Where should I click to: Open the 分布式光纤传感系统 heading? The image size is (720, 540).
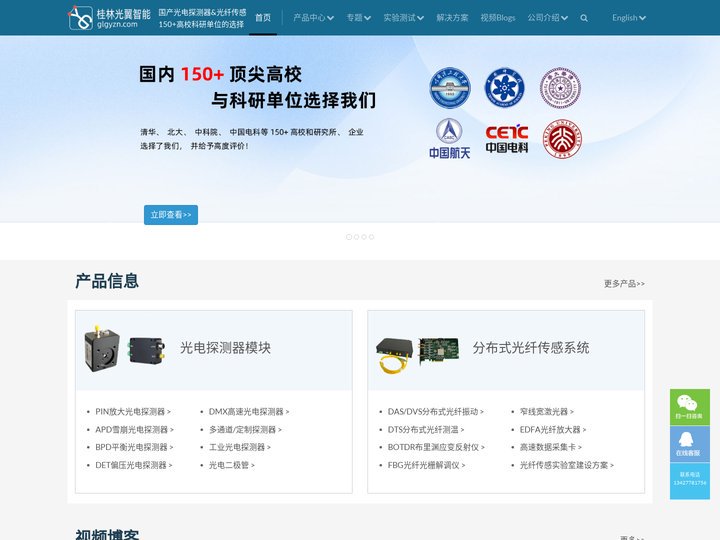pos(531,348)
